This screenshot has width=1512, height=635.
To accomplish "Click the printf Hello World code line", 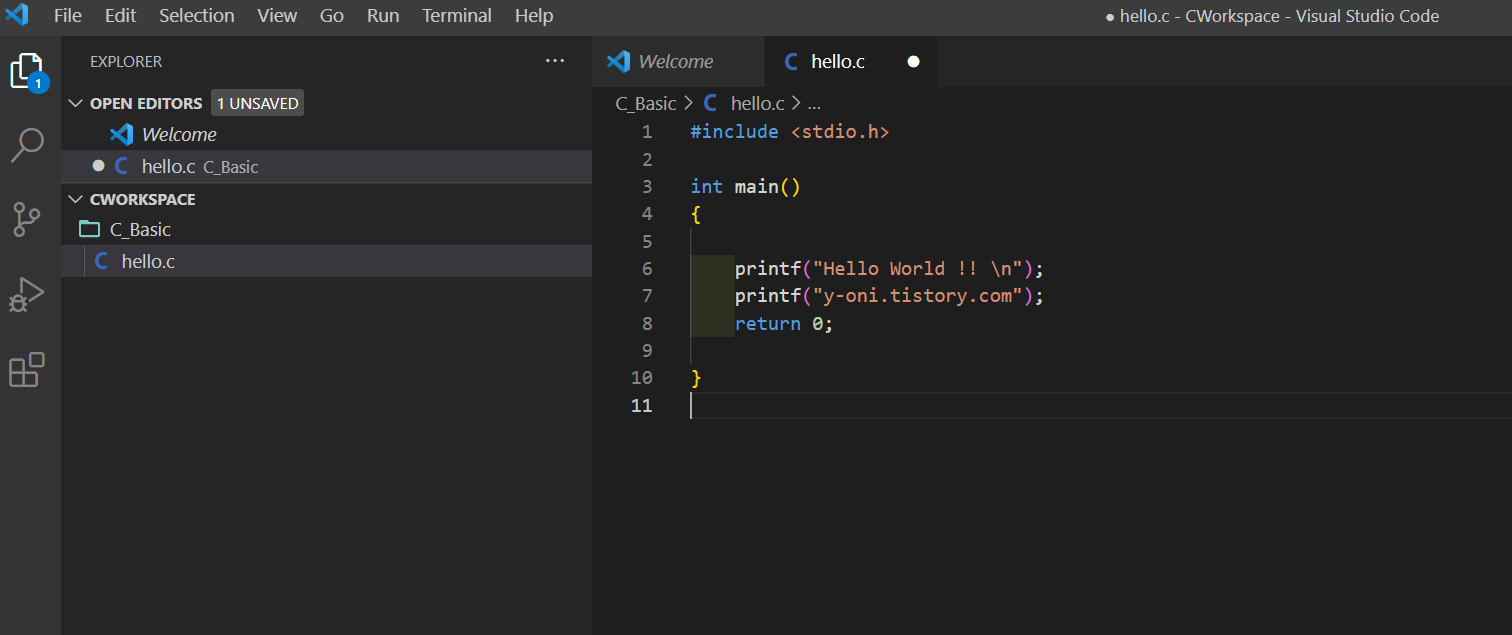I will pos(889,269).
